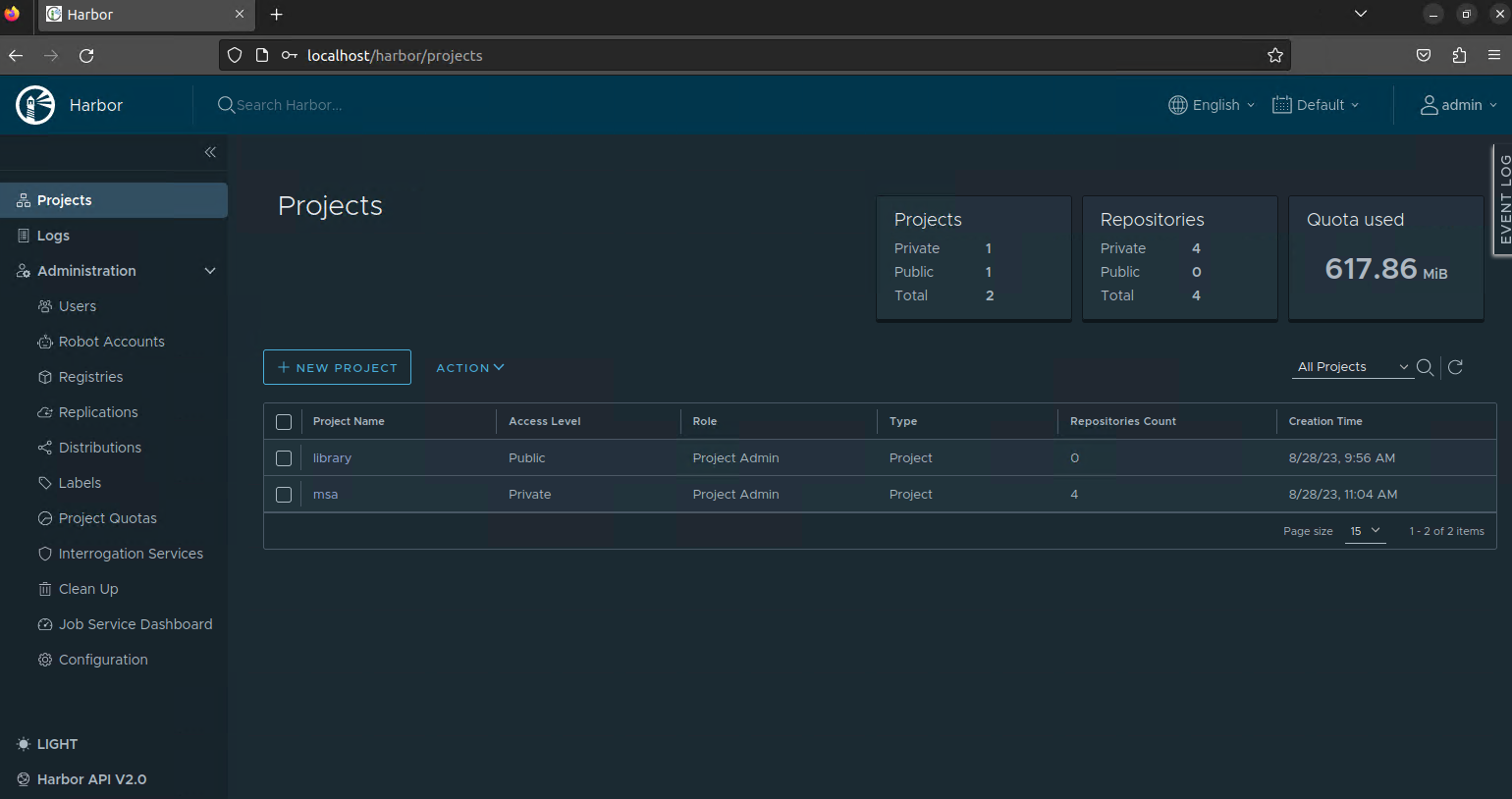
Task: Open Configuration in the sidebar
Action: (103, 660)
